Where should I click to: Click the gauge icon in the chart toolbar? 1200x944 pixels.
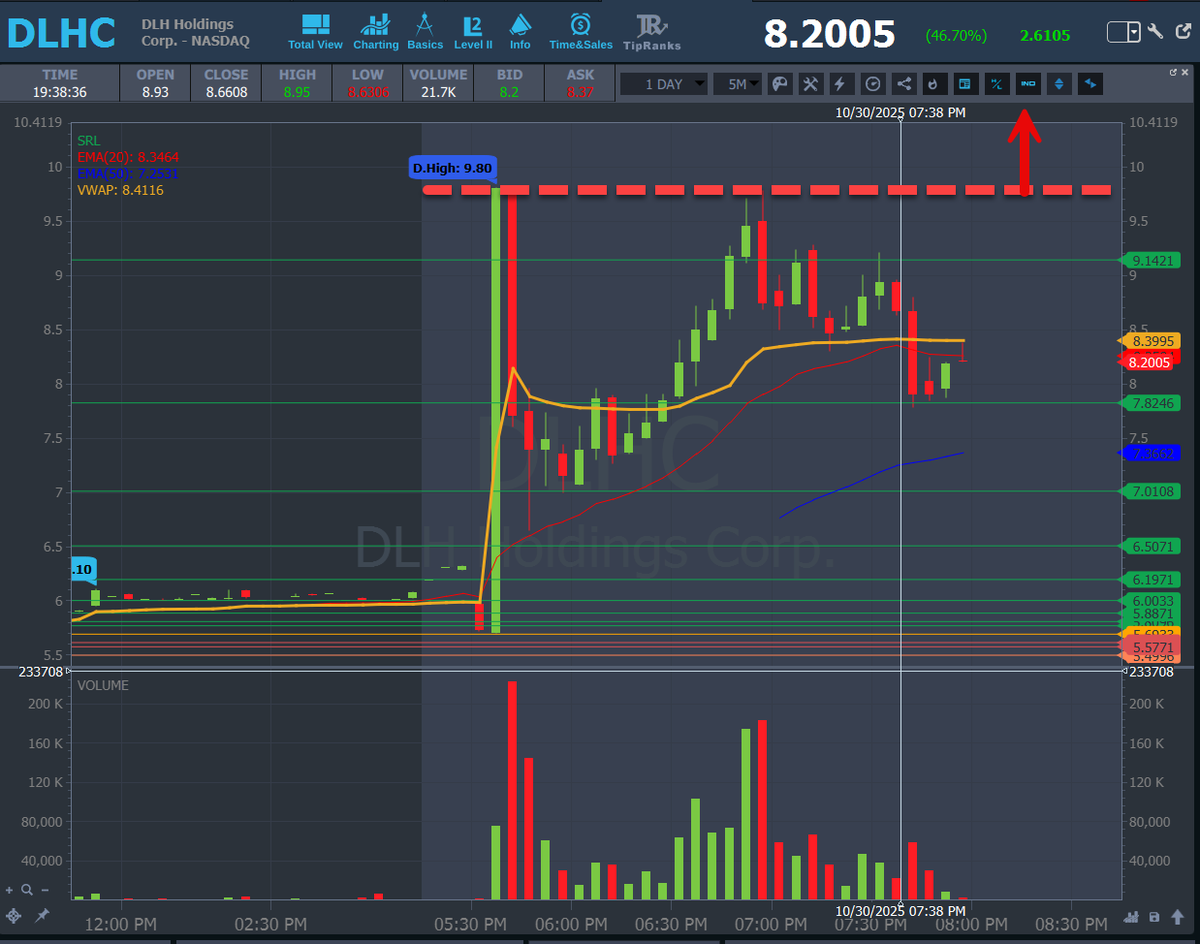pos(873,84)
